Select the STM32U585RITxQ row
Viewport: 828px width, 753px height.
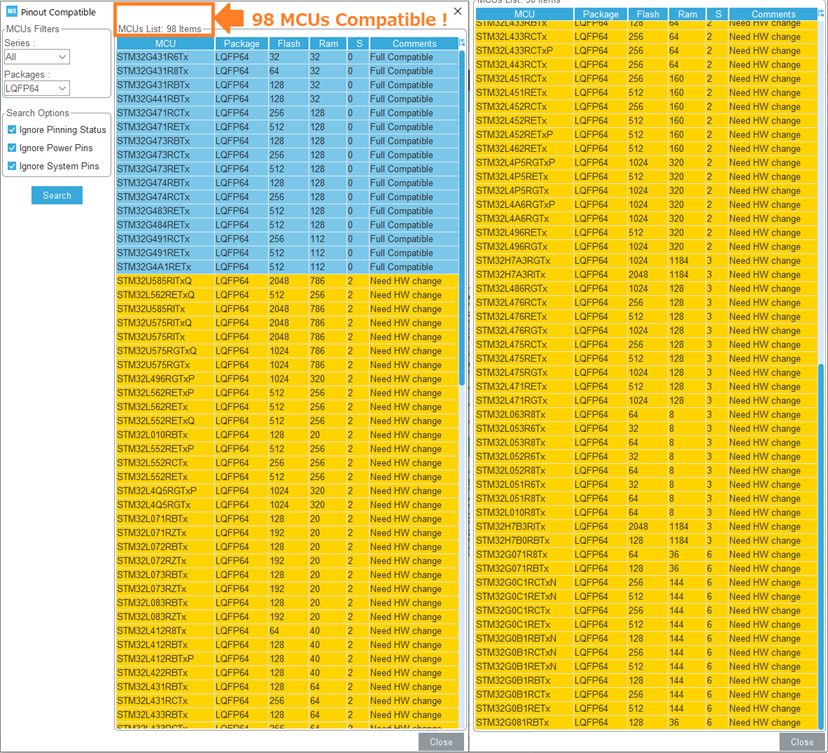point(287,281)
